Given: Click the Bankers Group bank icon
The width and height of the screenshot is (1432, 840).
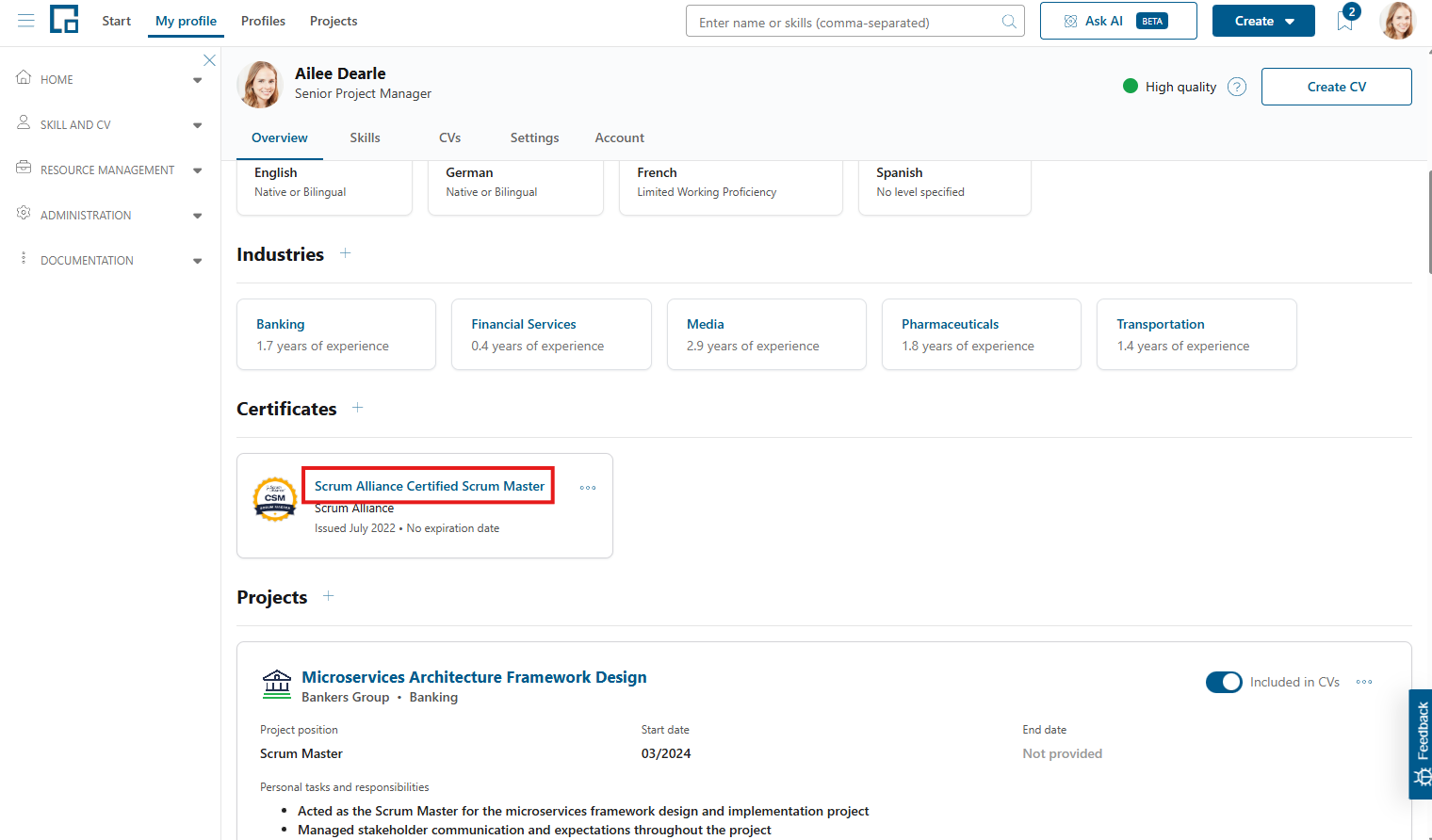Looking at the screenshot, I should point(277,685).
